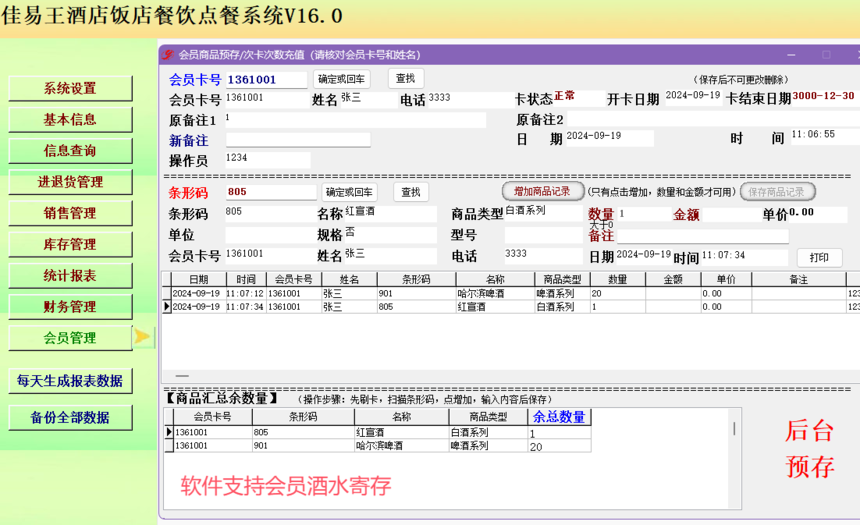
Task: Click the records table horizontal scrollbar thumb
Action: pyautogui.click(x=182, y=376)
